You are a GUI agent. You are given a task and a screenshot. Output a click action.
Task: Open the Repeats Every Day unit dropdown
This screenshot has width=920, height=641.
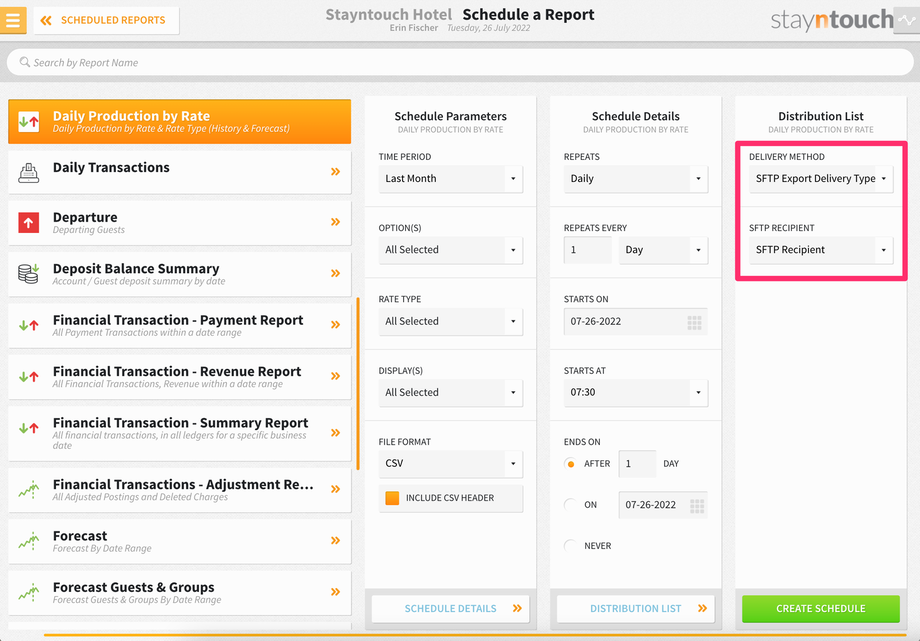[x=663, y=249]
